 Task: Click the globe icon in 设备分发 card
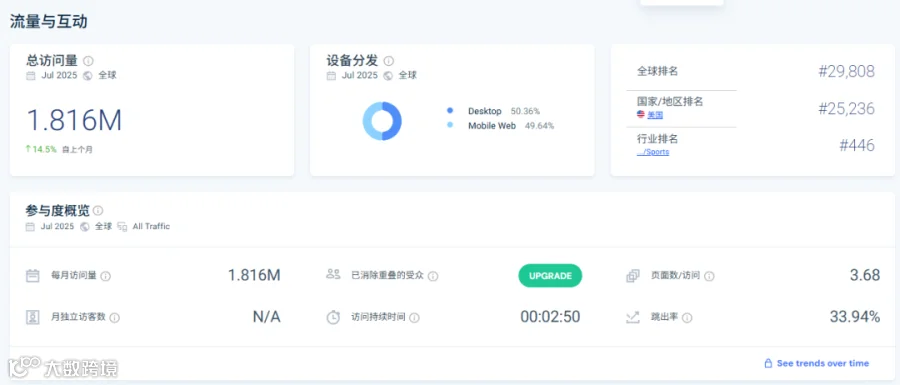pyautogui.click(x=388, y=75)
